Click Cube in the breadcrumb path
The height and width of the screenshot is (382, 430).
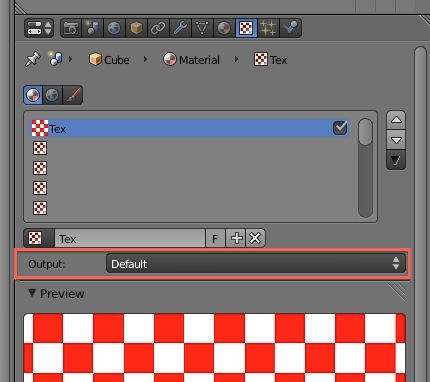pyautogui.click(x=109, y=60)
